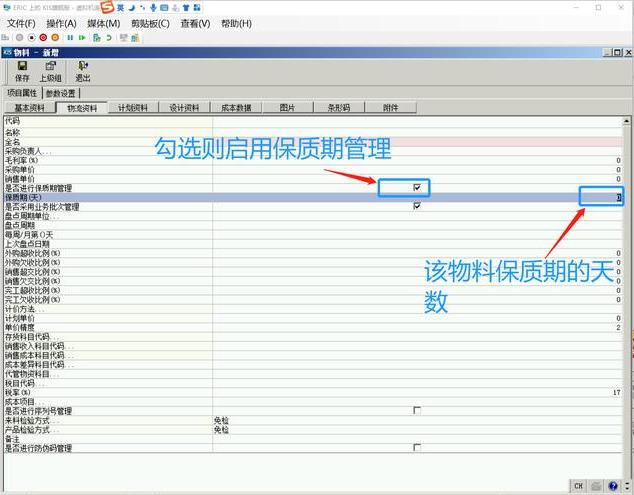The height and width of the screenshot is (495, 634).
Task: Switch to the 基本资料 tab
Action: pos(30,108)
